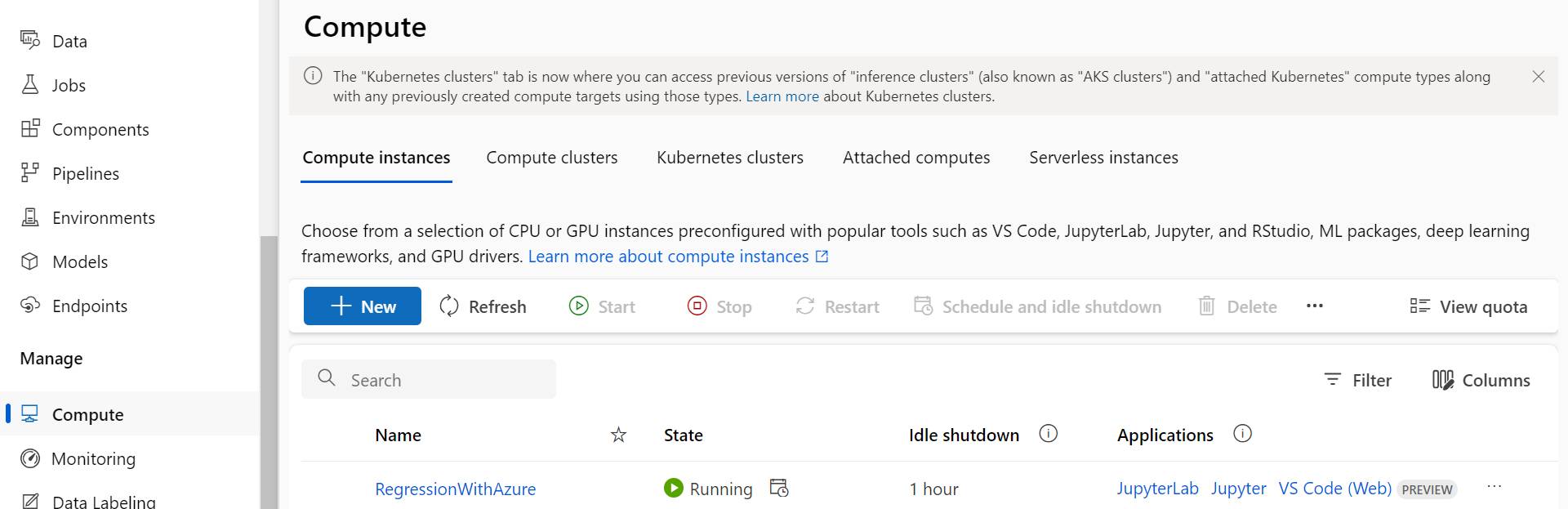Click the sidebar vertical scrollbar
1568x509 pixels.
coord(269,372)
